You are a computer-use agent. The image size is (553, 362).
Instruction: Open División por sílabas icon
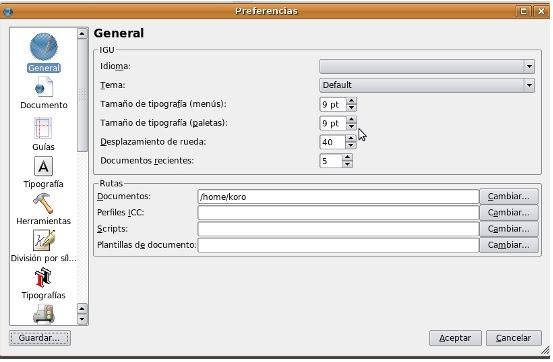pos(44,240)
